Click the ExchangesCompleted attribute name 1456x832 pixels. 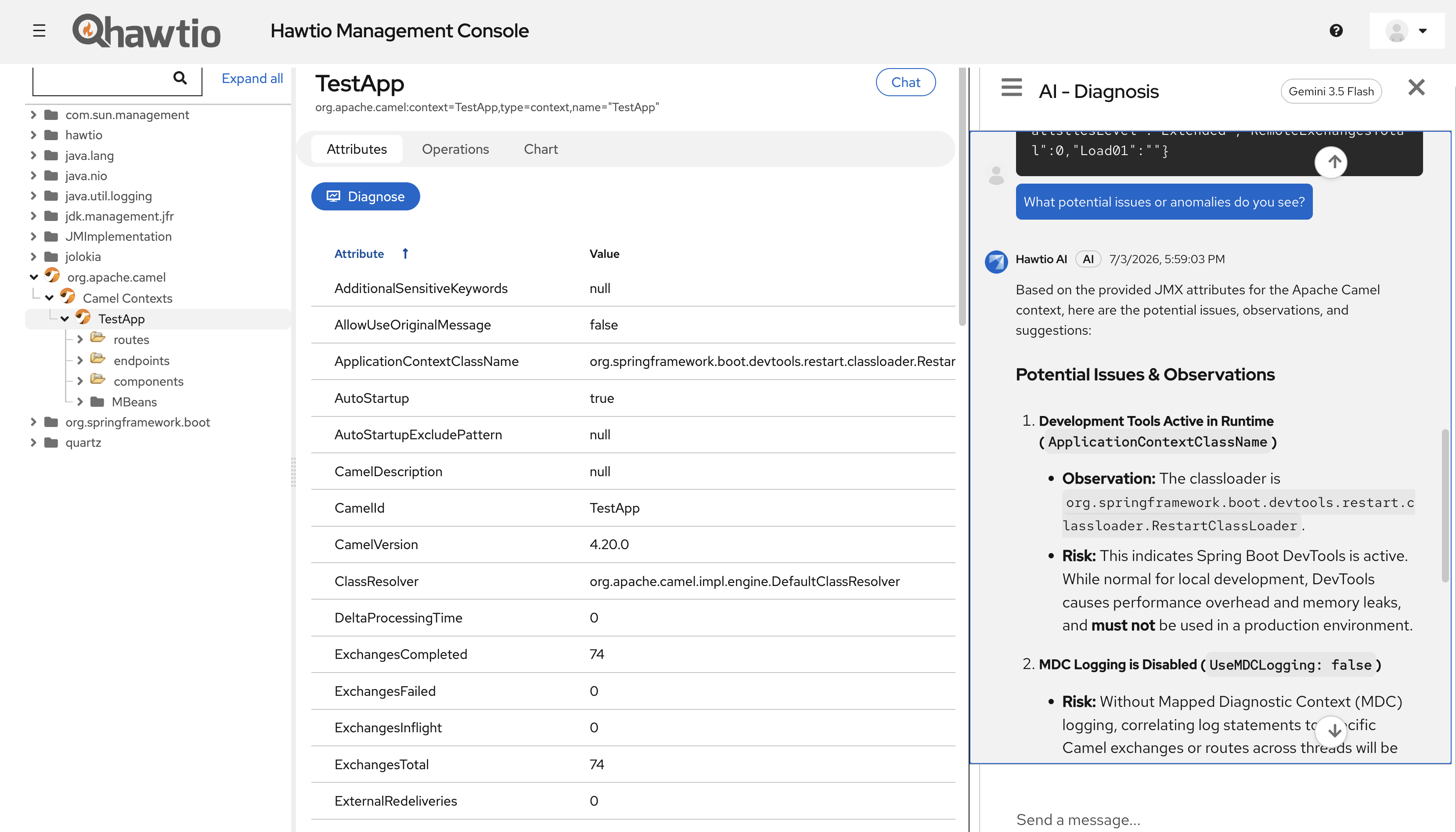[401, 654]
